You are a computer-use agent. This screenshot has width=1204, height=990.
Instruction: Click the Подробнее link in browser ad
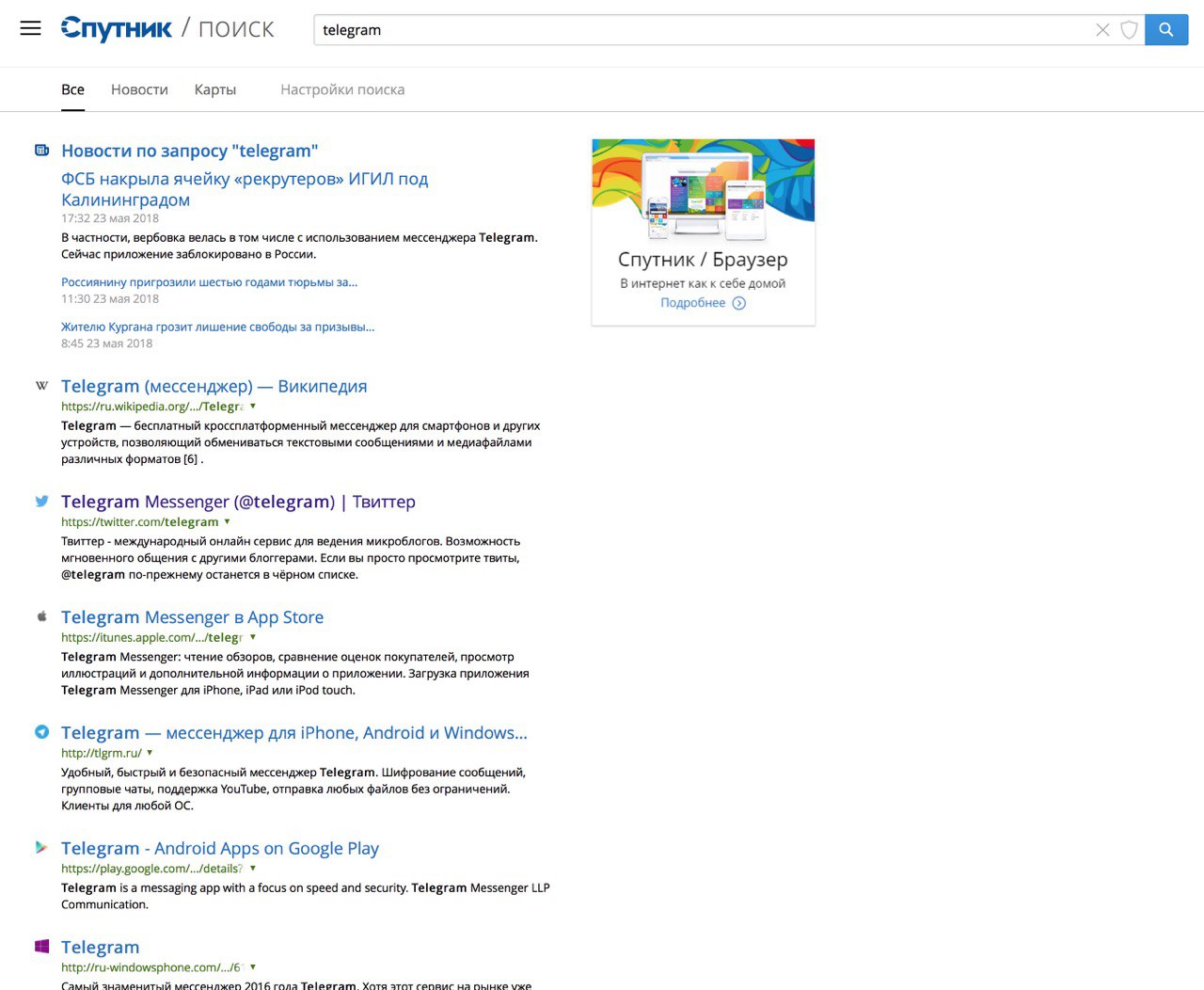coord(693,303)
